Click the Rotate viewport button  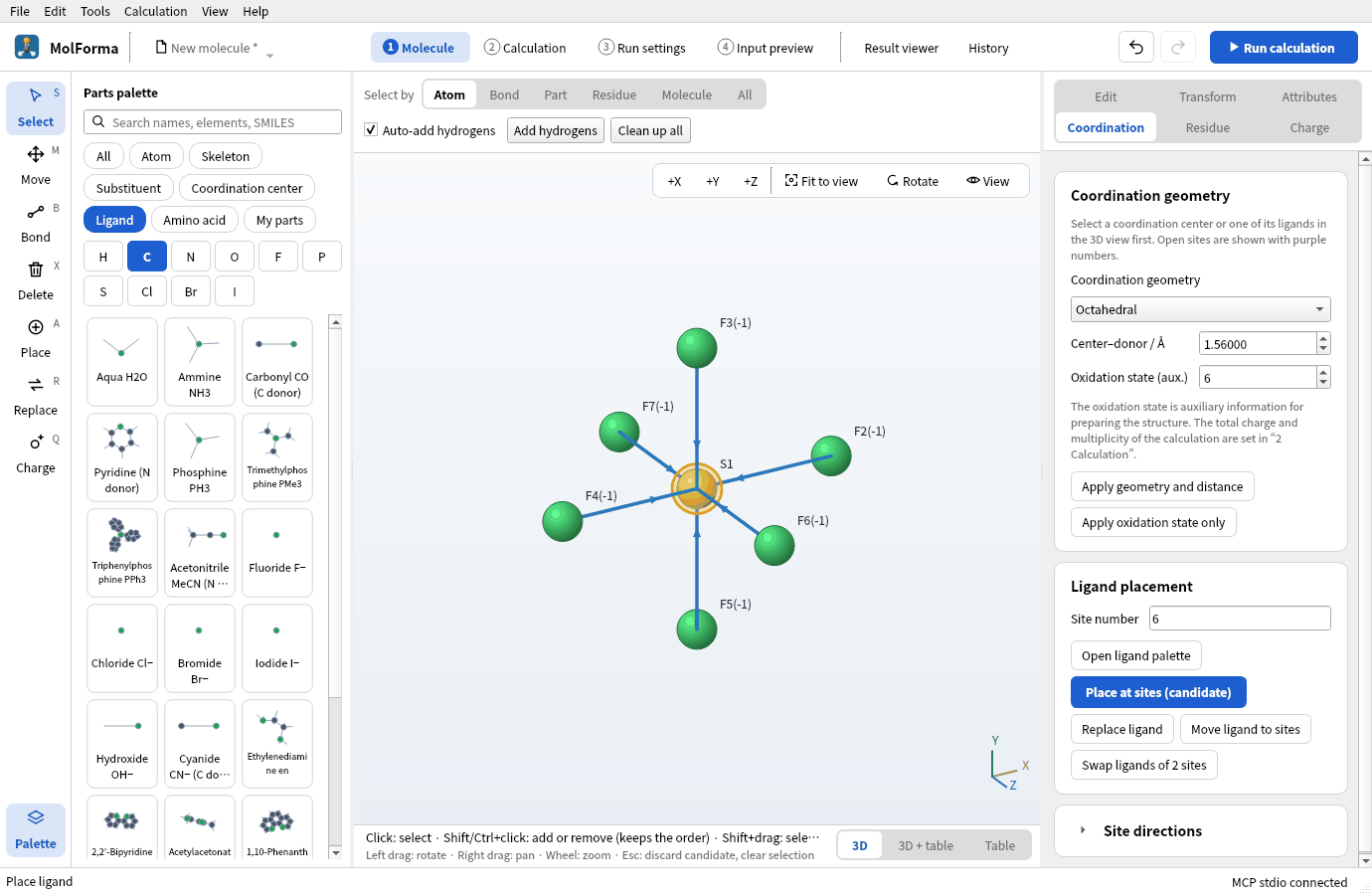pyautogui.click(x=913, y=181)
